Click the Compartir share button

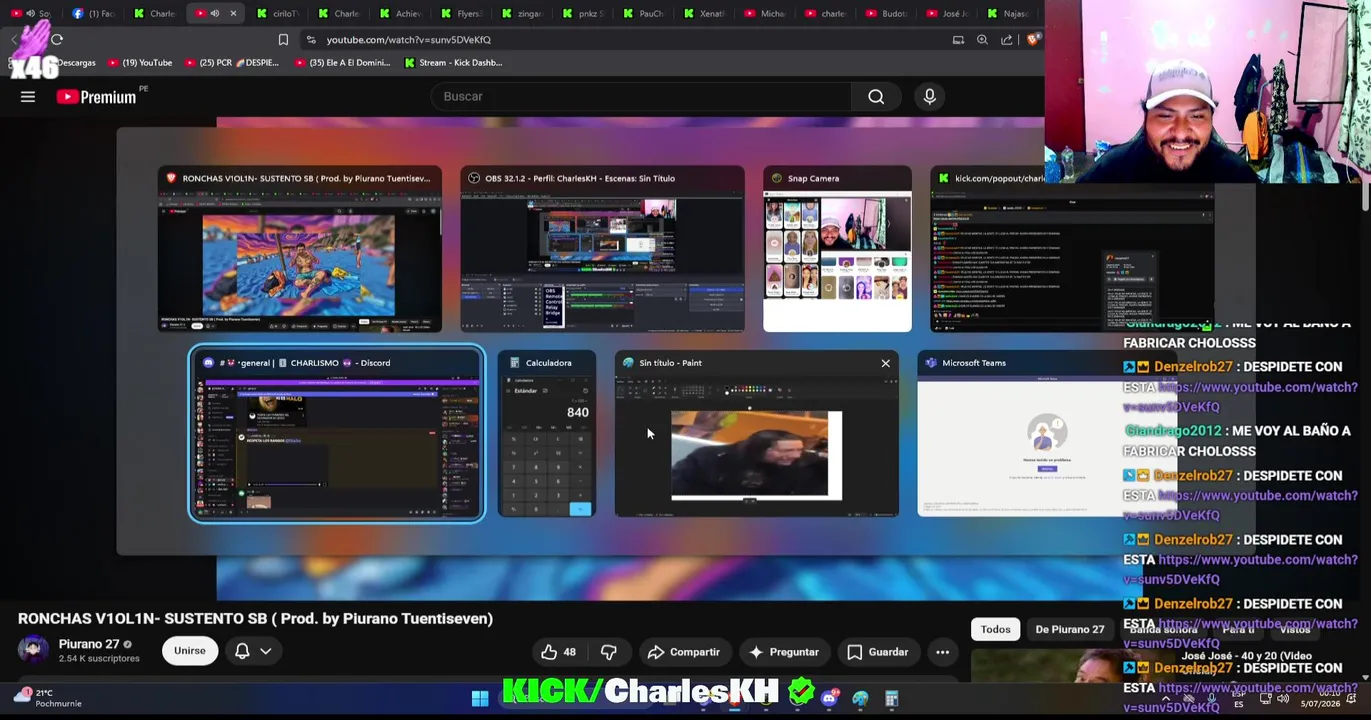click(x=684, y=652)
